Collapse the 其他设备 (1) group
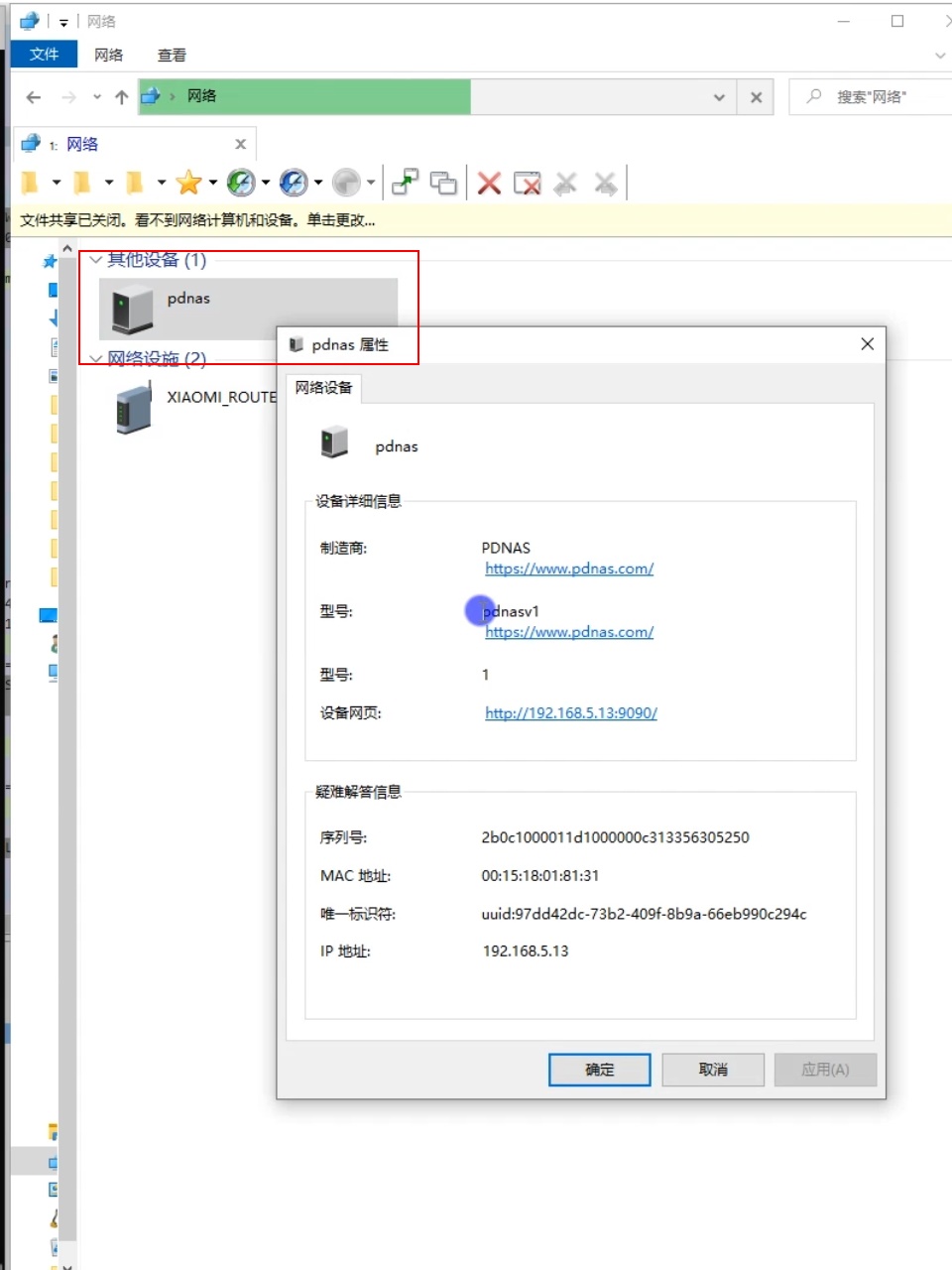The height and width of the screenshot is (1270, 952). point(96,260)
